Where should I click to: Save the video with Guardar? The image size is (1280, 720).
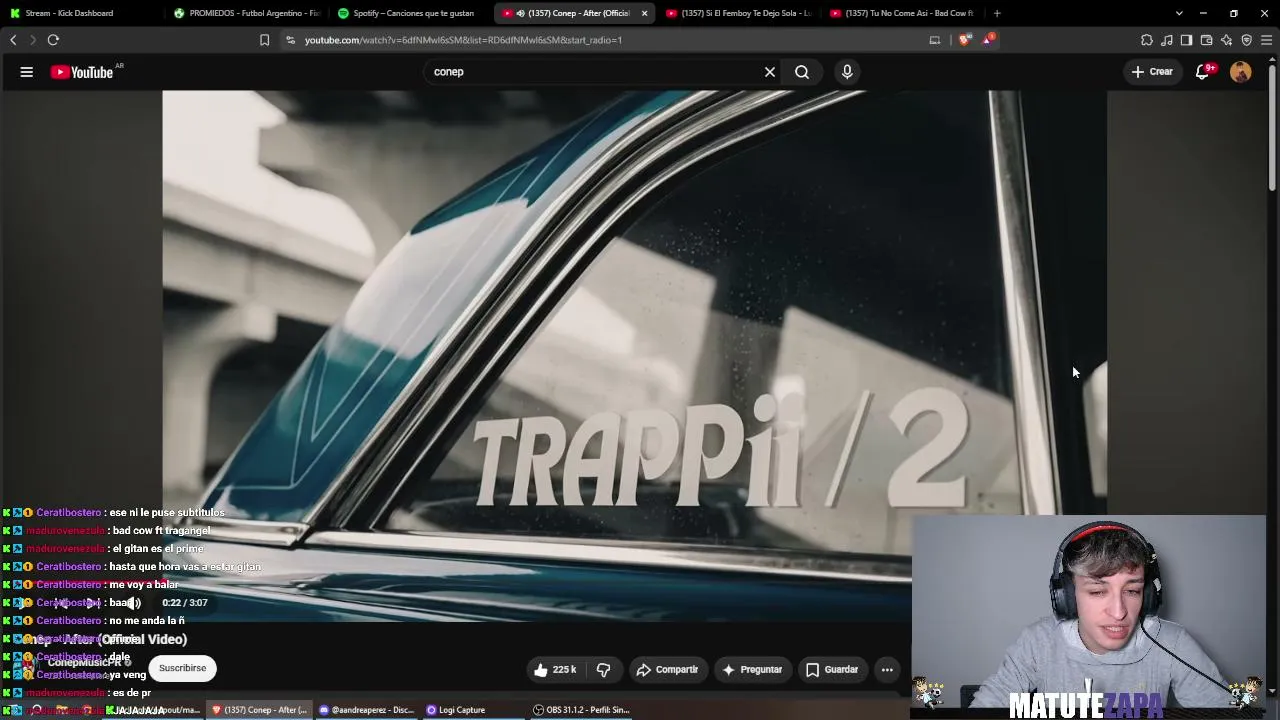click(832, 670)
